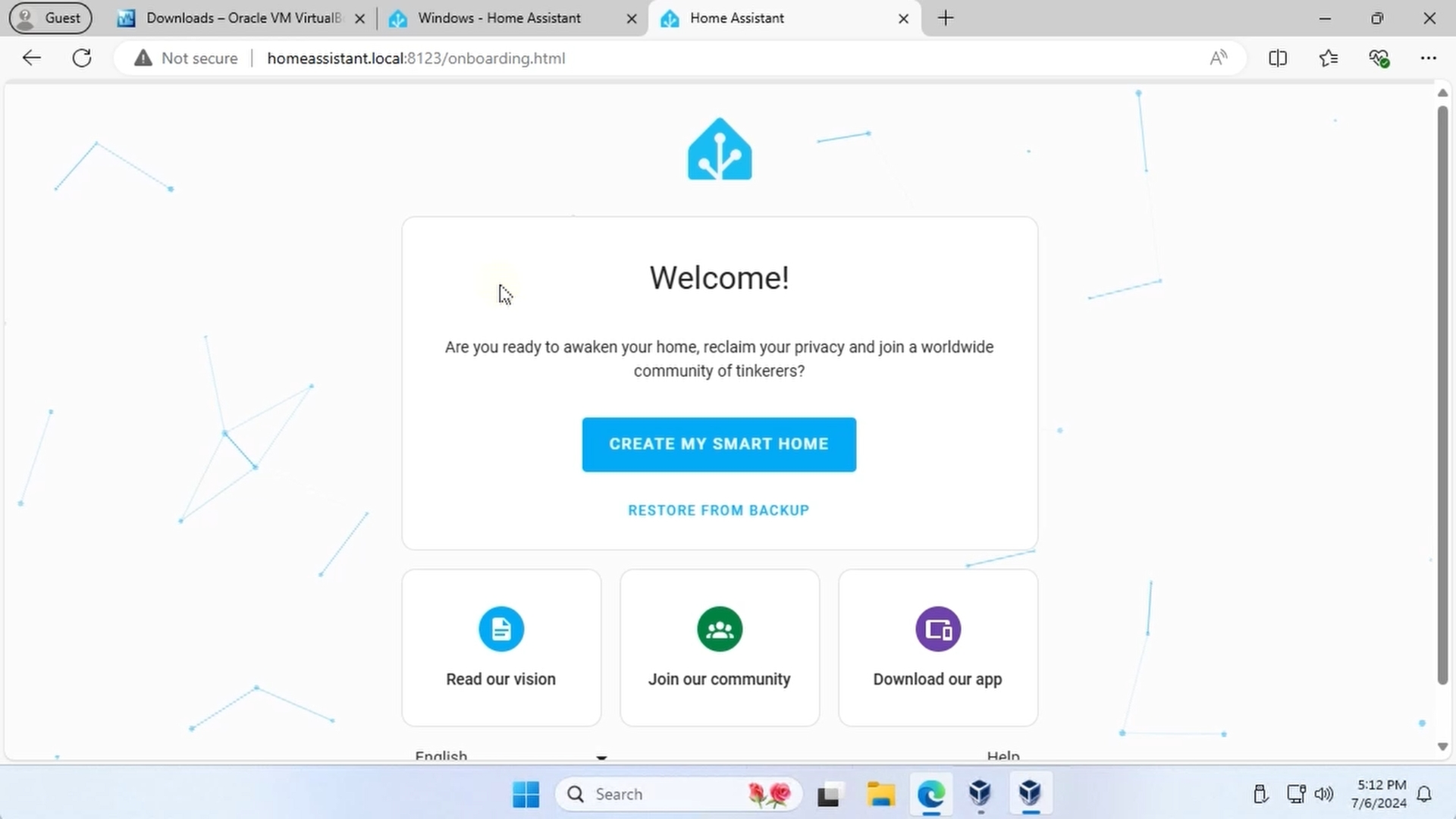This screenshot has width=1456, height=819.
Task: Select RESTORE FROM BACKUP
Action: [719, 510]
